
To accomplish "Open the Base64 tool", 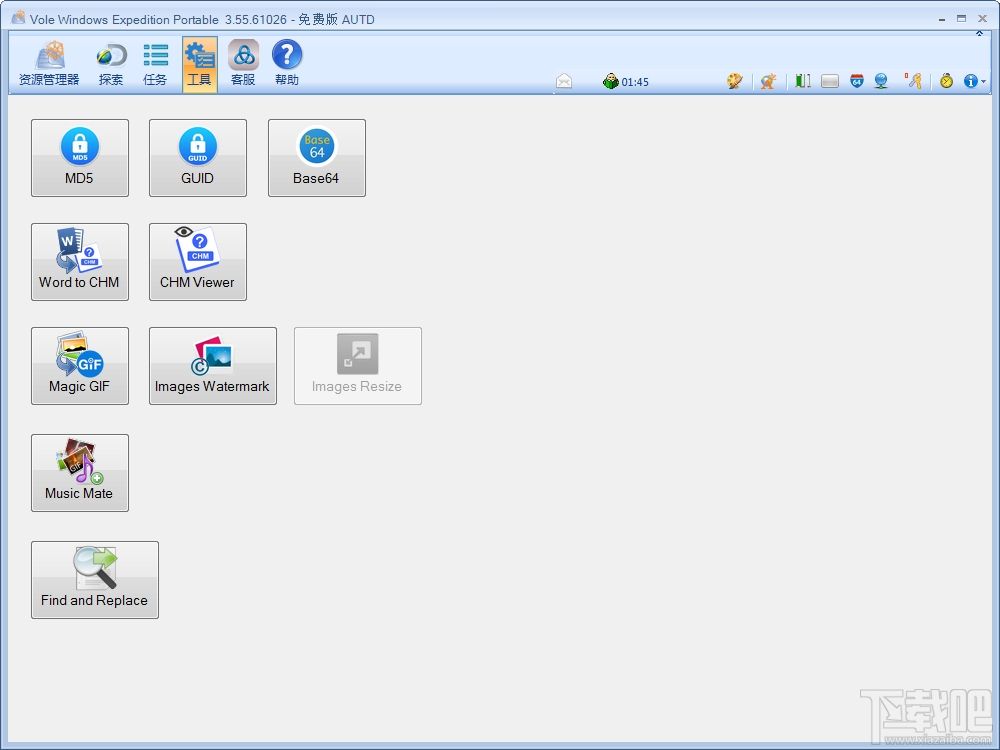I will (x=317, y=158).
